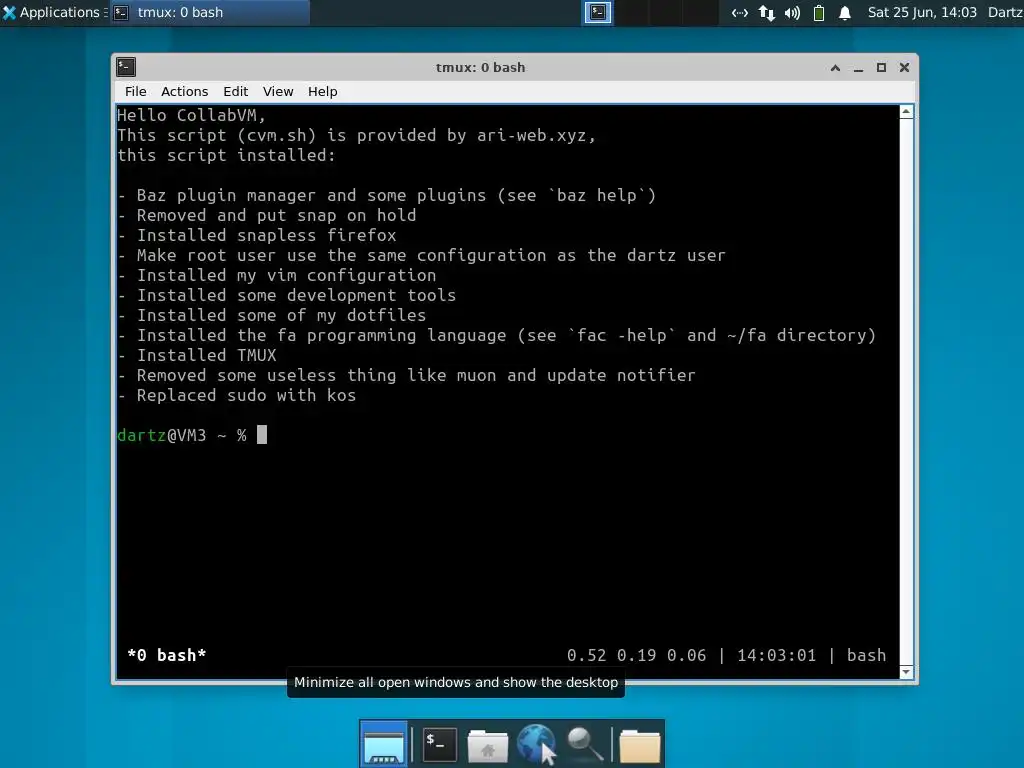Click the 'Removed and put snap on hold' line

[x=266, y=216]
